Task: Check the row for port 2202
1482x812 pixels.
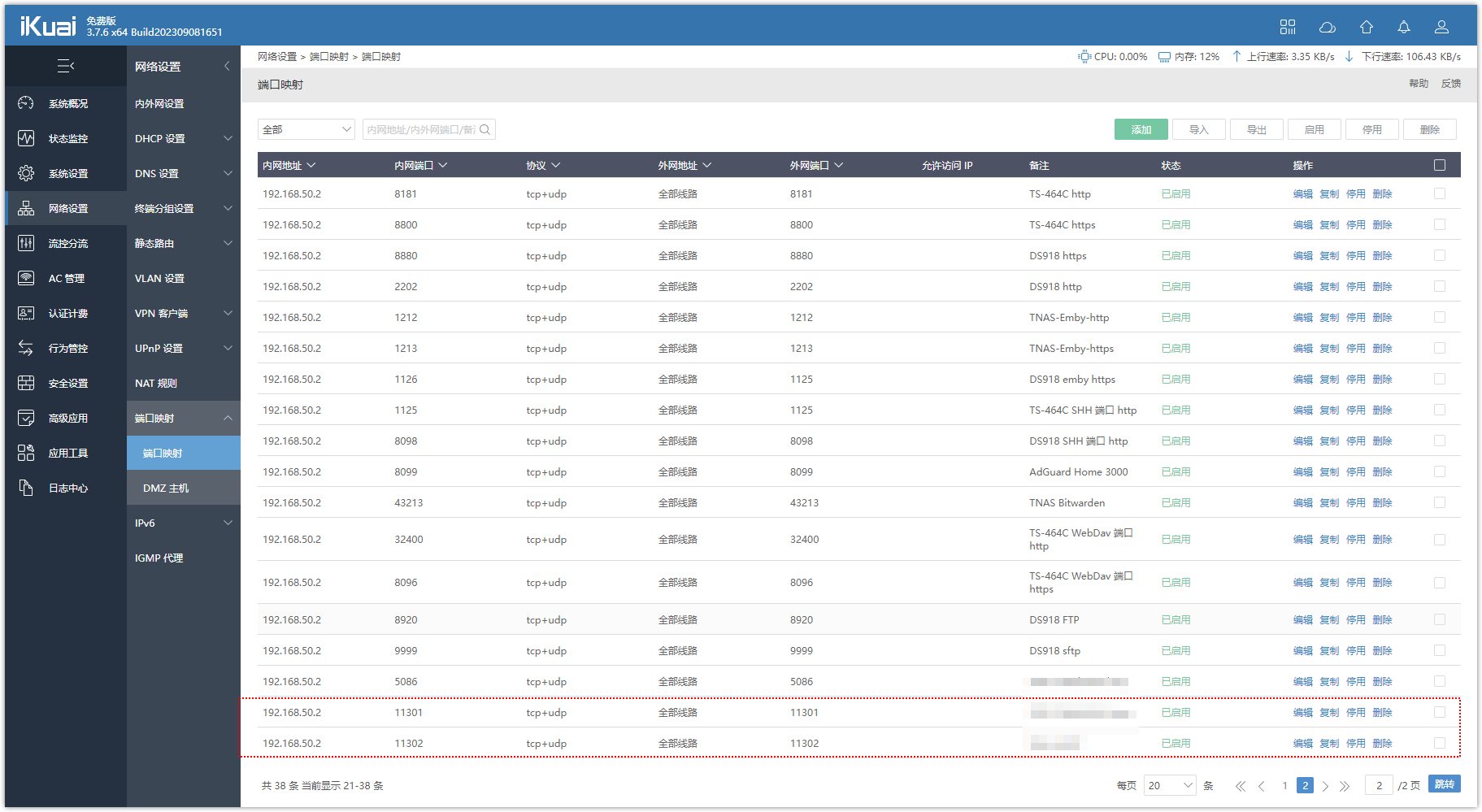Action: pyautogui.click(x=1440, y=286)
